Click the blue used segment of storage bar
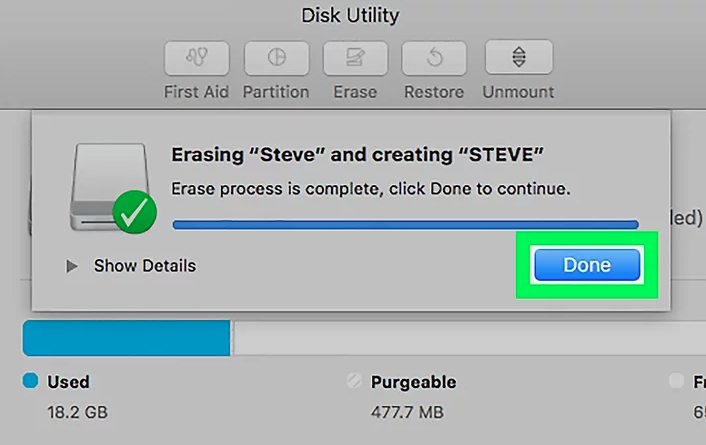The image size is (706, 445). click(x=127, y=338)
